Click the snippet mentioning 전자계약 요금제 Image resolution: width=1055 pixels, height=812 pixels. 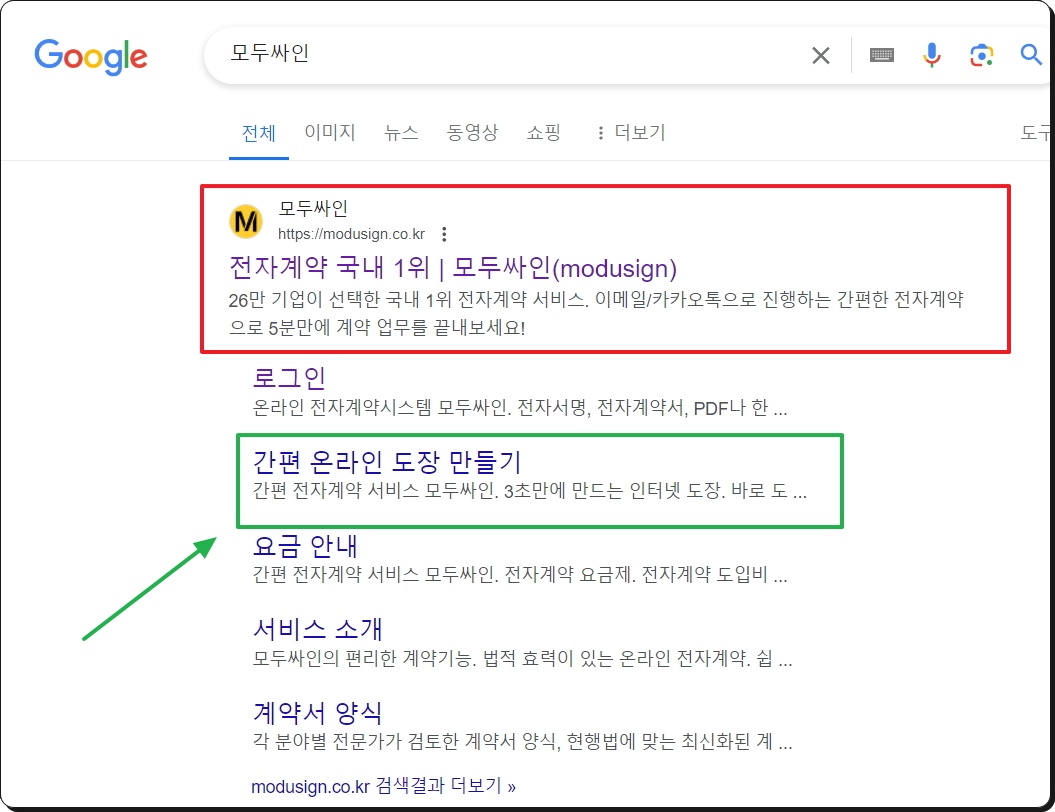(x=519, y=574)
